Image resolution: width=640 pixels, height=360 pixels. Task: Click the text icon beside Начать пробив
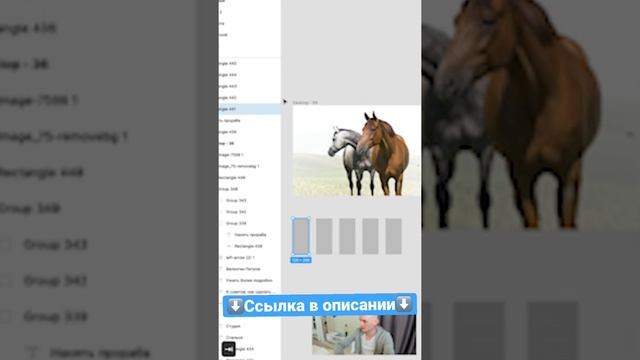[x=229, y=235]
